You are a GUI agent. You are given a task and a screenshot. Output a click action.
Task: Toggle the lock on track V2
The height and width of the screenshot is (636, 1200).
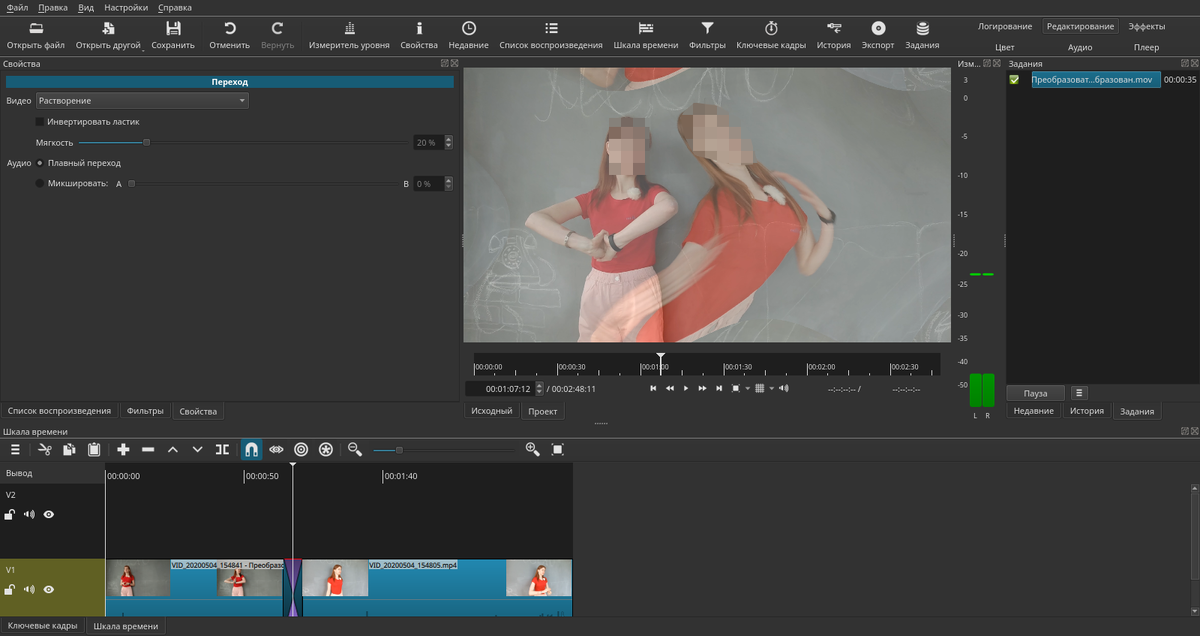(x=10, y=514)
